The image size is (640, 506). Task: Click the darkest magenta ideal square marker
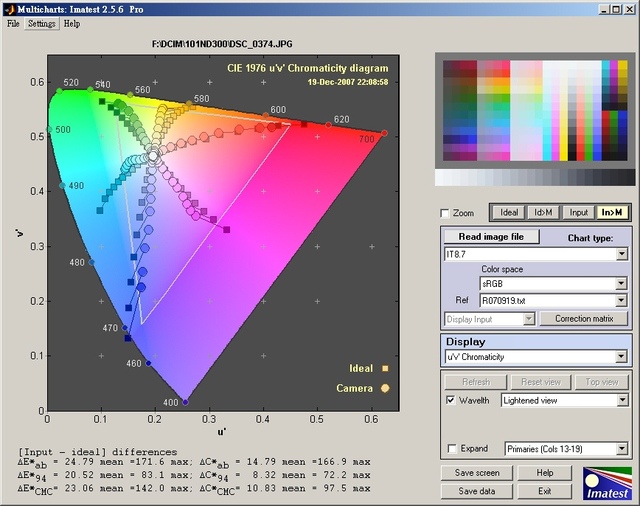[x=227, y=230]
